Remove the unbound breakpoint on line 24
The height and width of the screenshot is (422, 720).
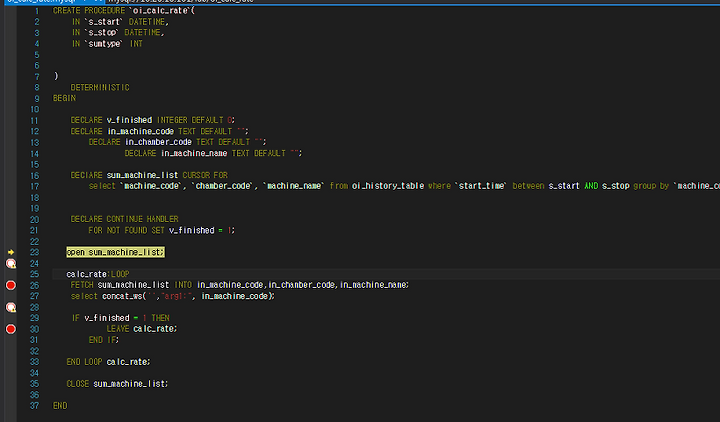coord(11,264)
